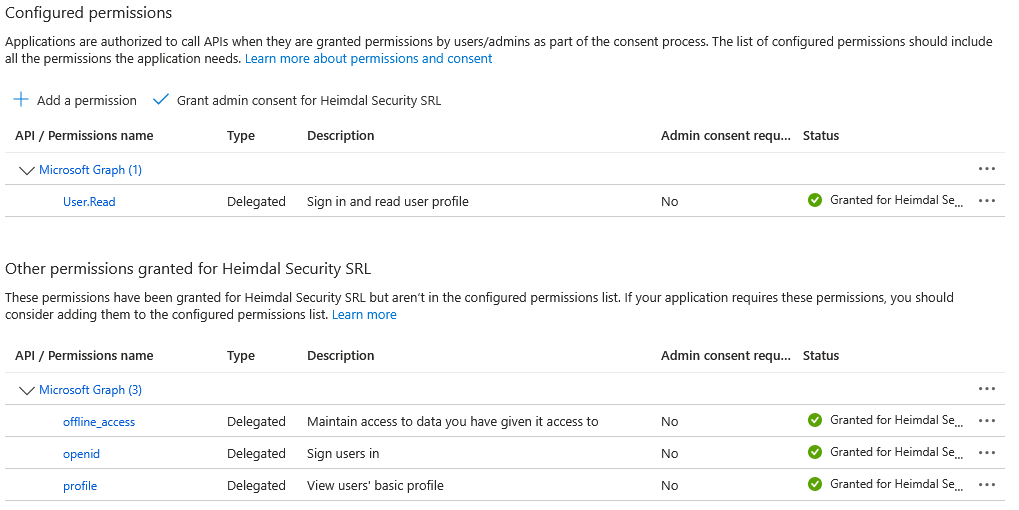1019x510 pixels.
Task: Open ellipsis menu for the Microsoft Graph (1) row
Action: (987, 169)
